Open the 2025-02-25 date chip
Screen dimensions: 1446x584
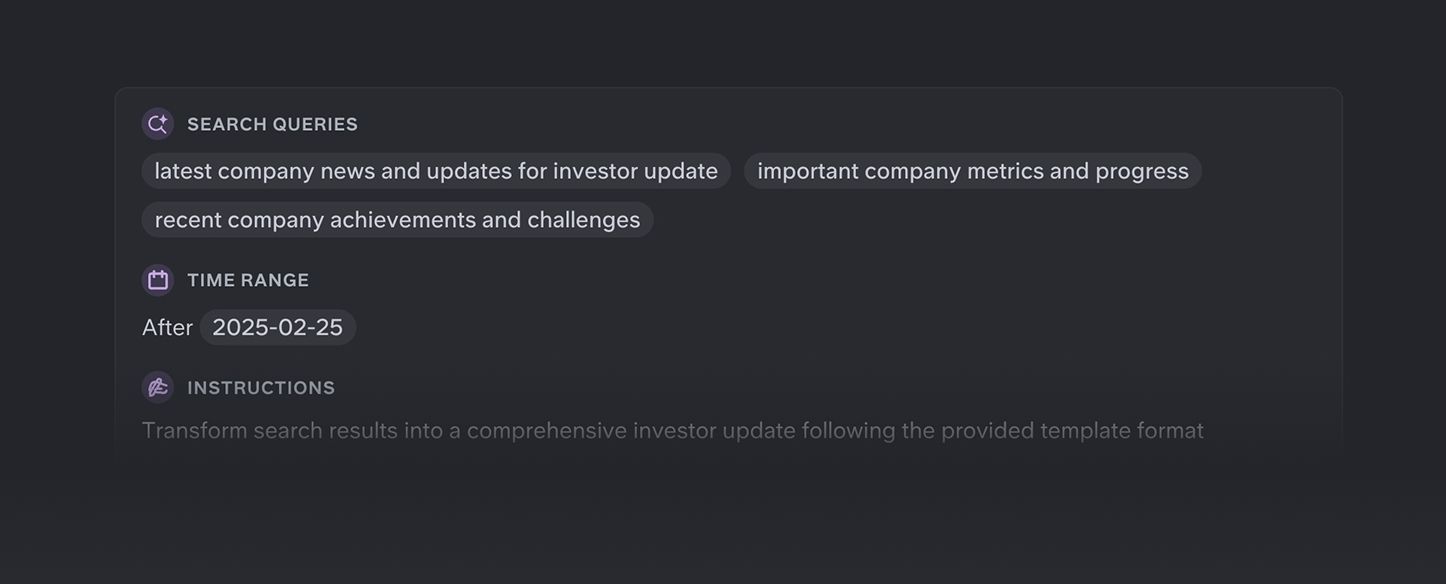[x=277, y=328]
